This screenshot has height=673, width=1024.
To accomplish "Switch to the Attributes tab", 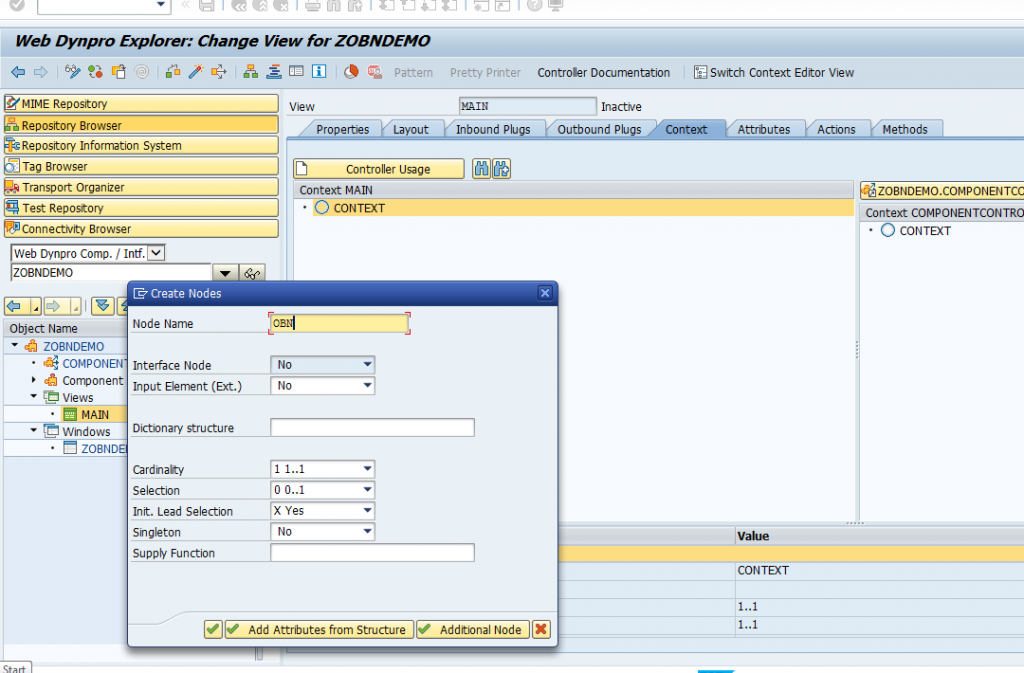I will tap(763, 129).
